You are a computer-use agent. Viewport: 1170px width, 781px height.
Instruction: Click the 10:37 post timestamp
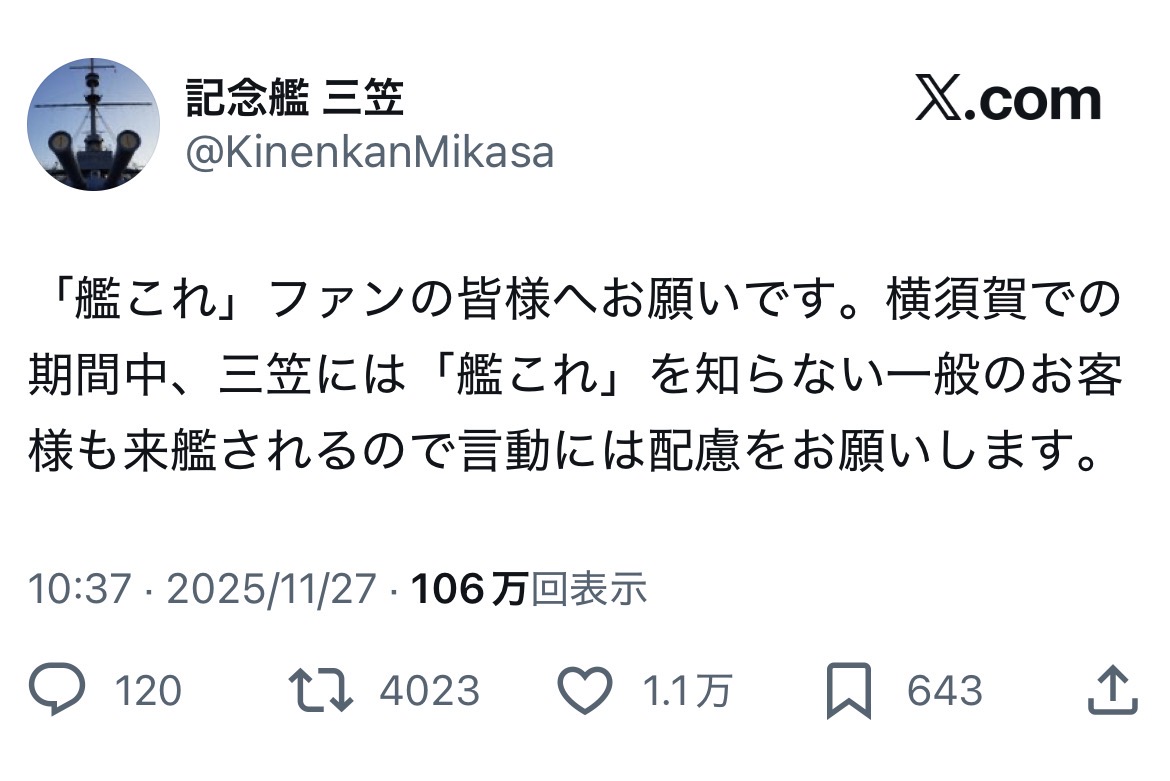point(80,590)
